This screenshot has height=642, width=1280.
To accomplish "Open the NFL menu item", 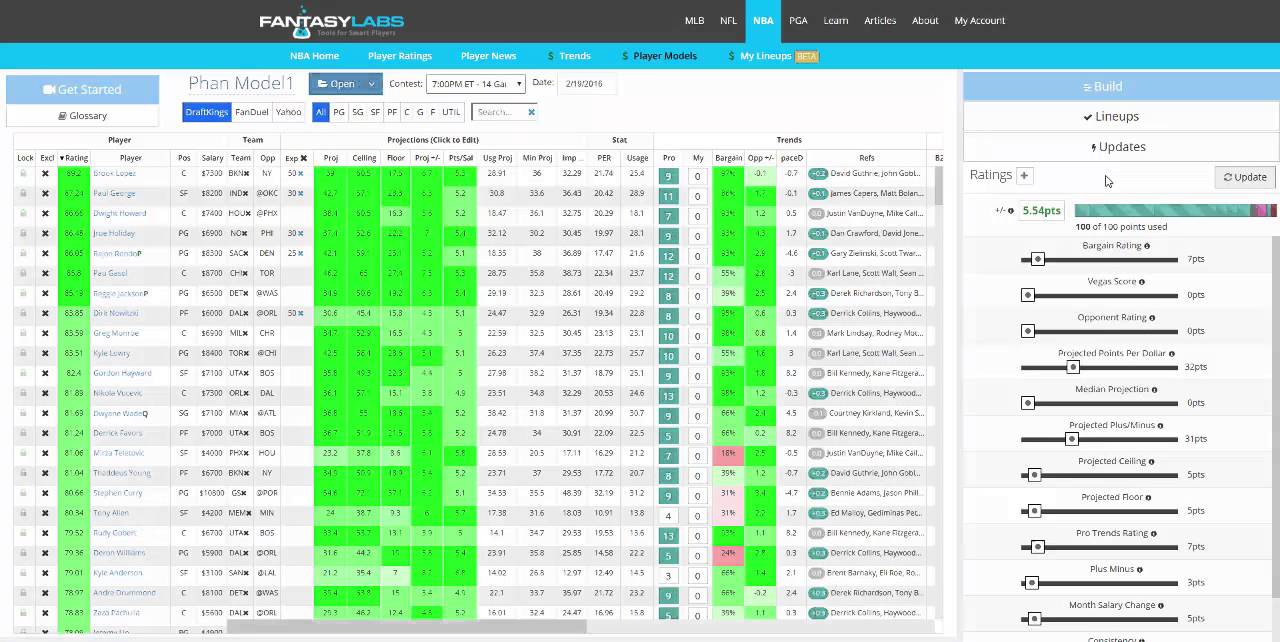I will tap(728, 21).
